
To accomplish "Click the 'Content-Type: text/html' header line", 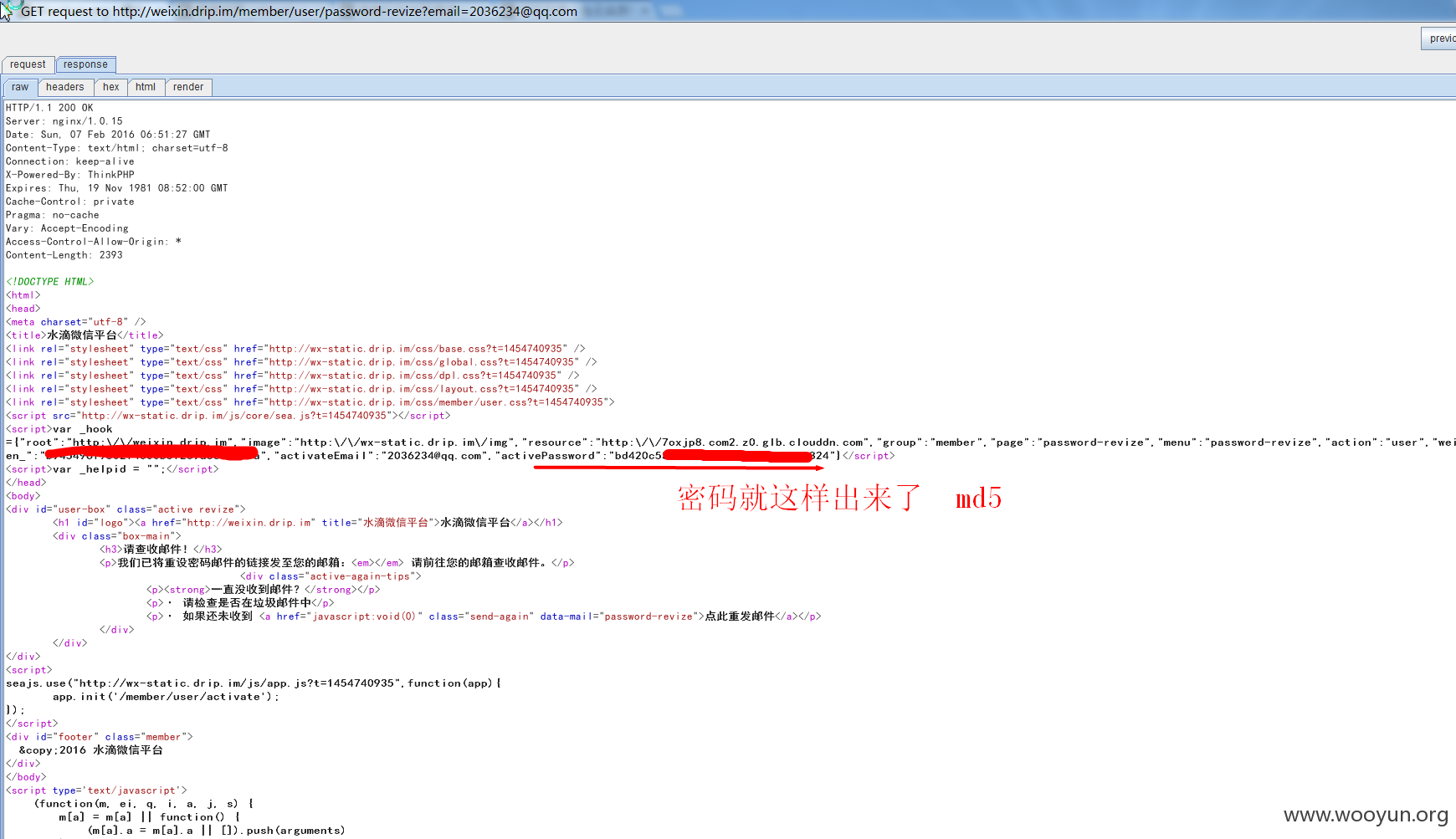I will 116,148.
